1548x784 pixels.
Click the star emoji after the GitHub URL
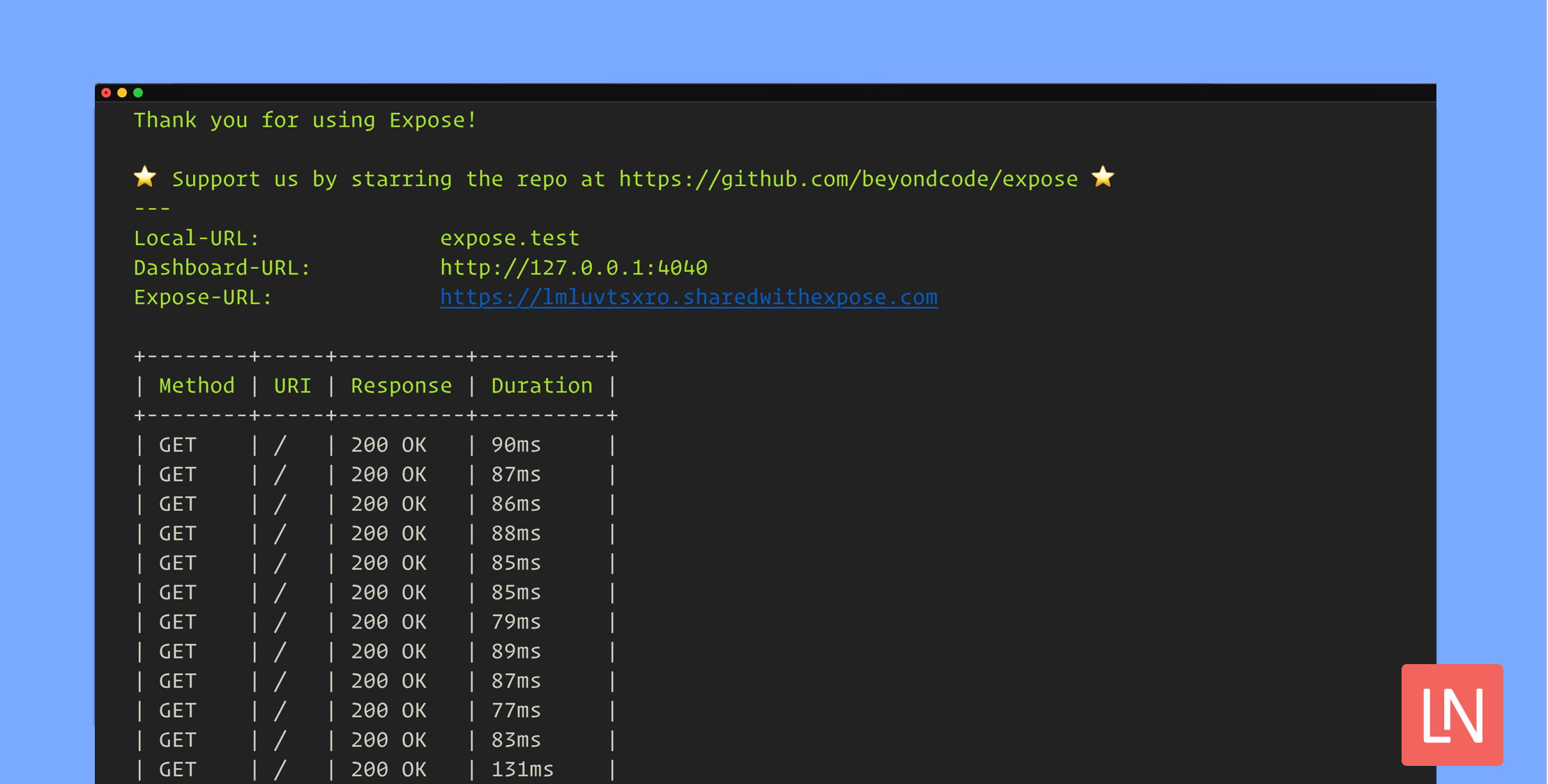[1103, 177]
